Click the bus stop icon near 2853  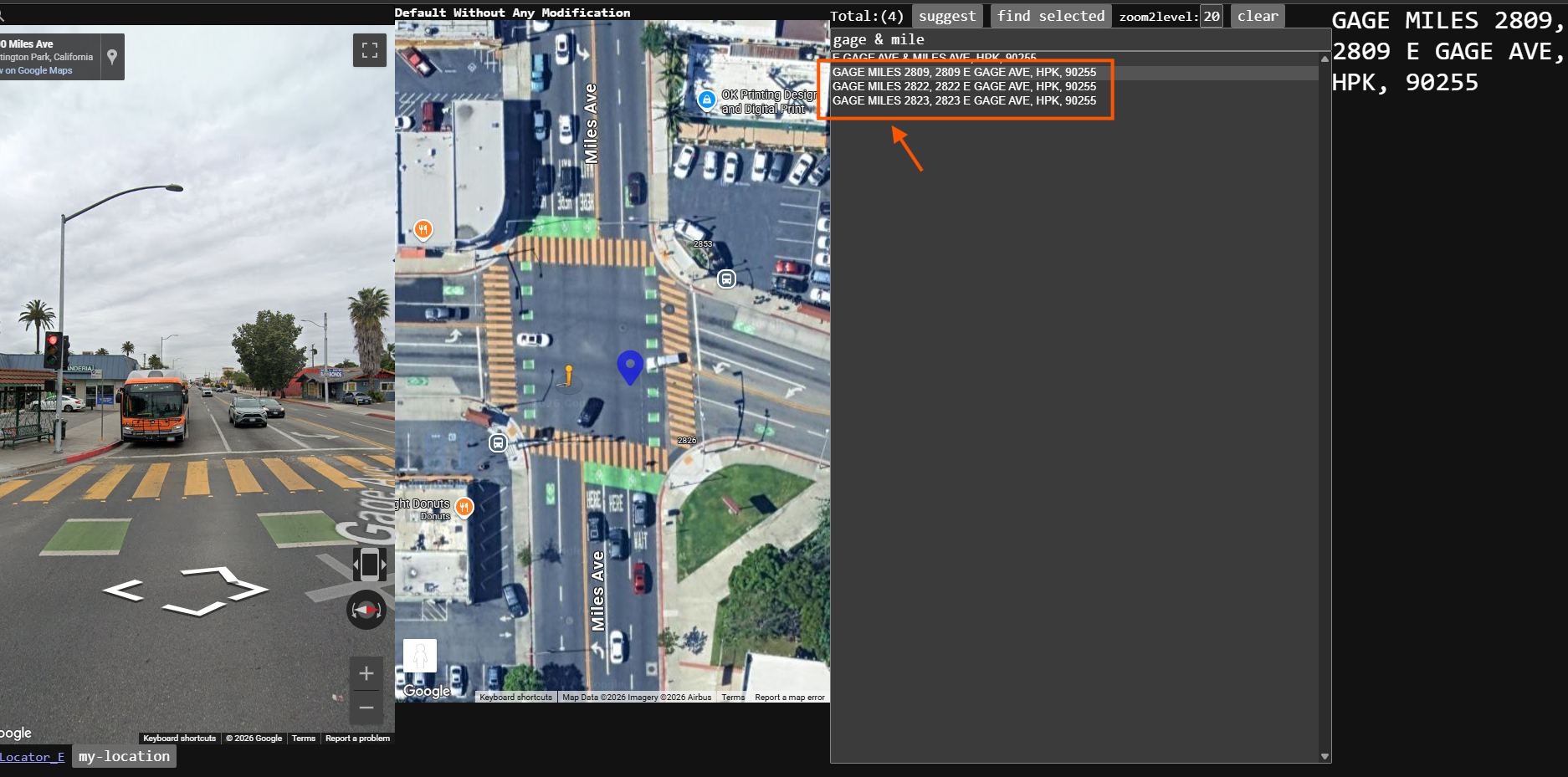[726, 279]
